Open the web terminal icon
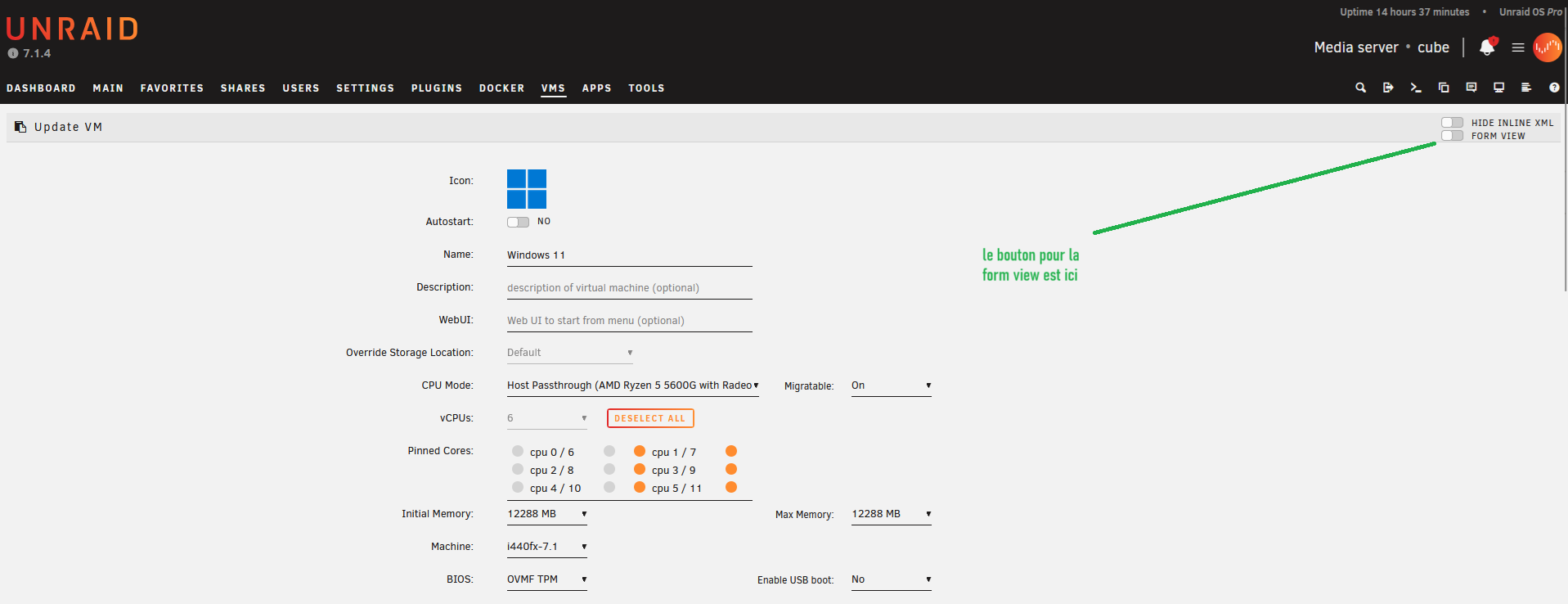The width and height of the screenshot is (1568, 604). [x=1416, y=88]
